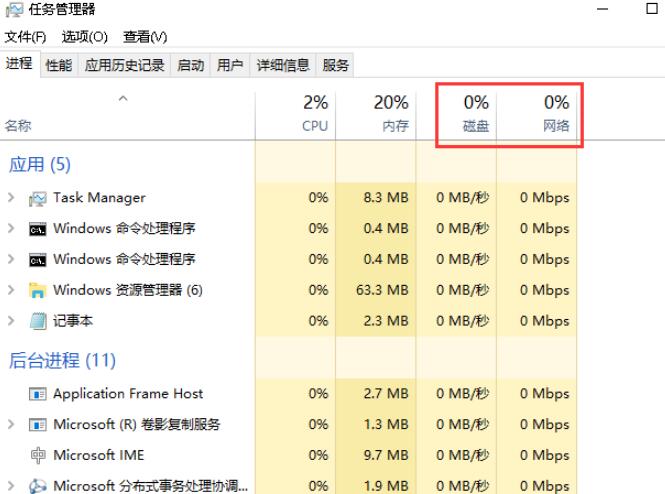Click the 8.3 MB memory value

pyautogui.click(x=386, y=198)
